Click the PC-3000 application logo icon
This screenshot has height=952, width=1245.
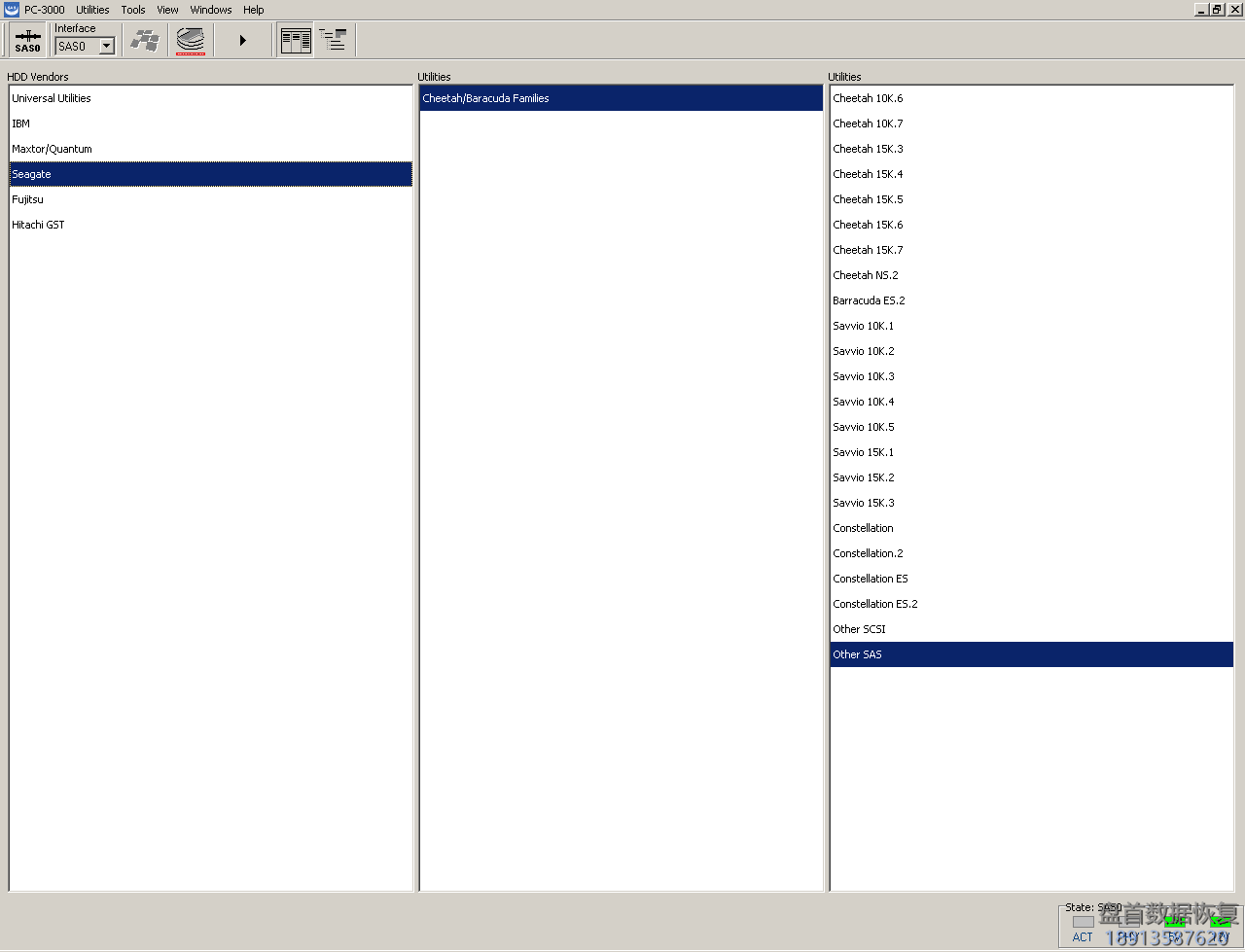point(12,10)
